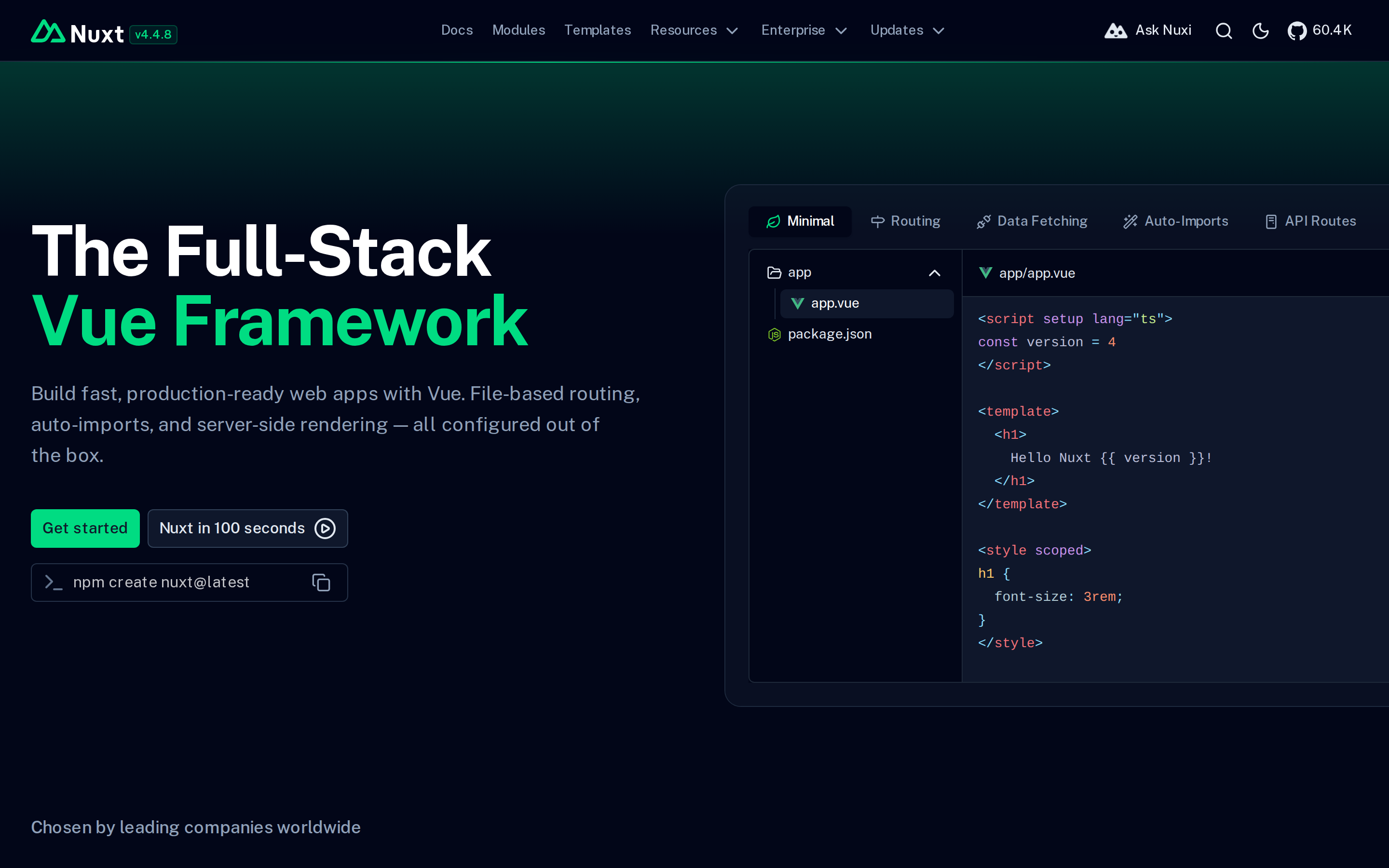Viewport: 1389px width, 868px height.
Task: Switch to the Minimal tab
Action: (800, 222)
